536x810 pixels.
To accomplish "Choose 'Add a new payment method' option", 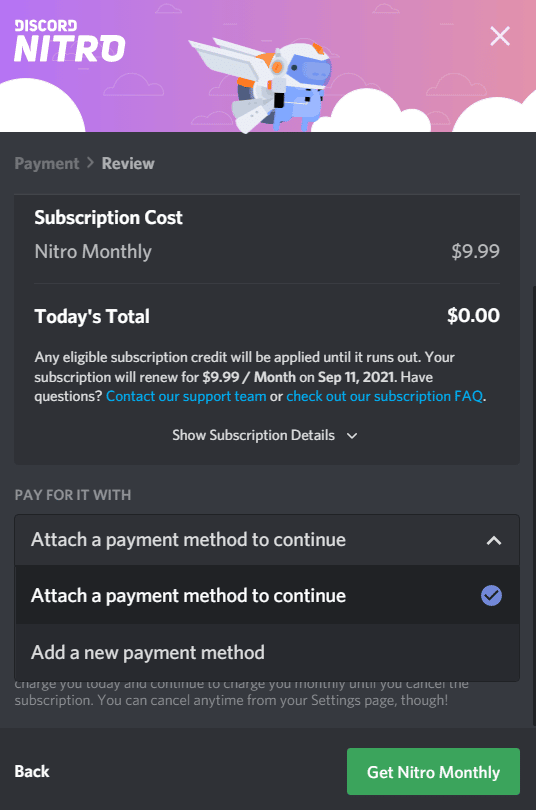I will coord(267,652).
